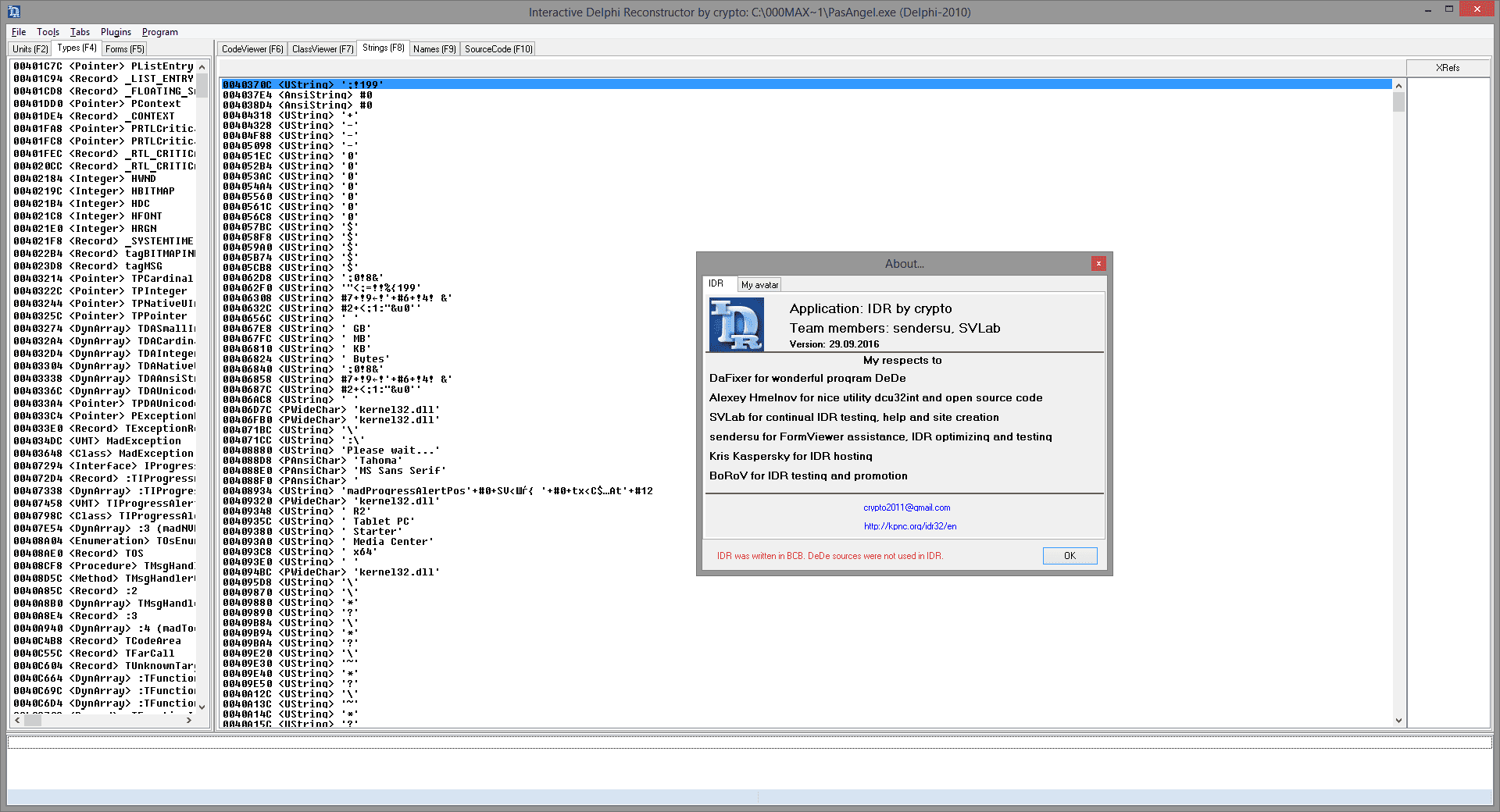Open the crypto2011@gmail.com email link
The height and width of the screenshot is (812, 1500).
(x=906, y=507)
